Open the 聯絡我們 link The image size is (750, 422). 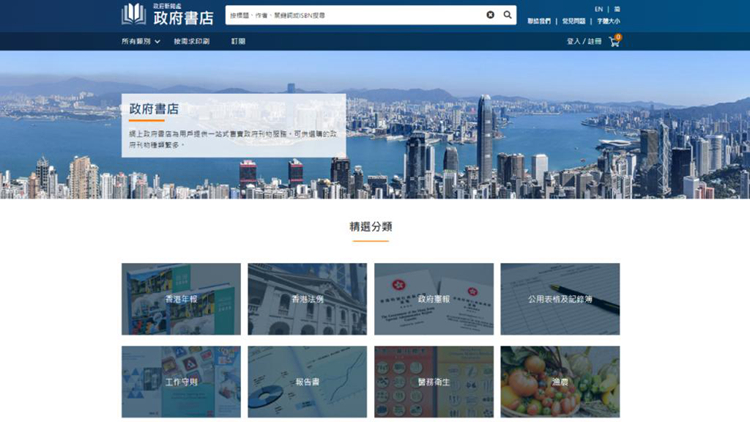pos(539,22)
